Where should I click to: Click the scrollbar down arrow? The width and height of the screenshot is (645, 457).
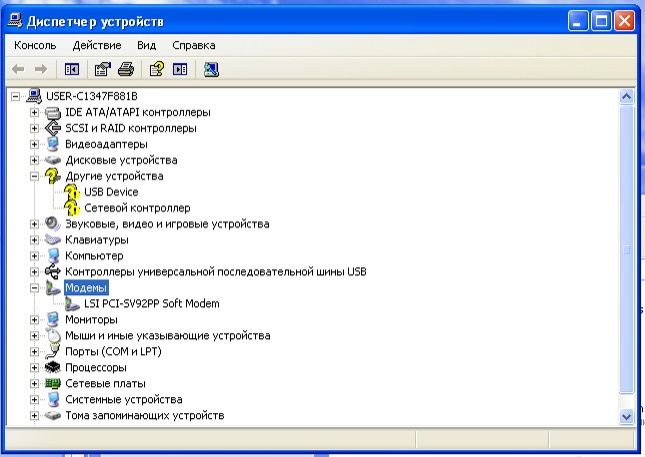626,416
